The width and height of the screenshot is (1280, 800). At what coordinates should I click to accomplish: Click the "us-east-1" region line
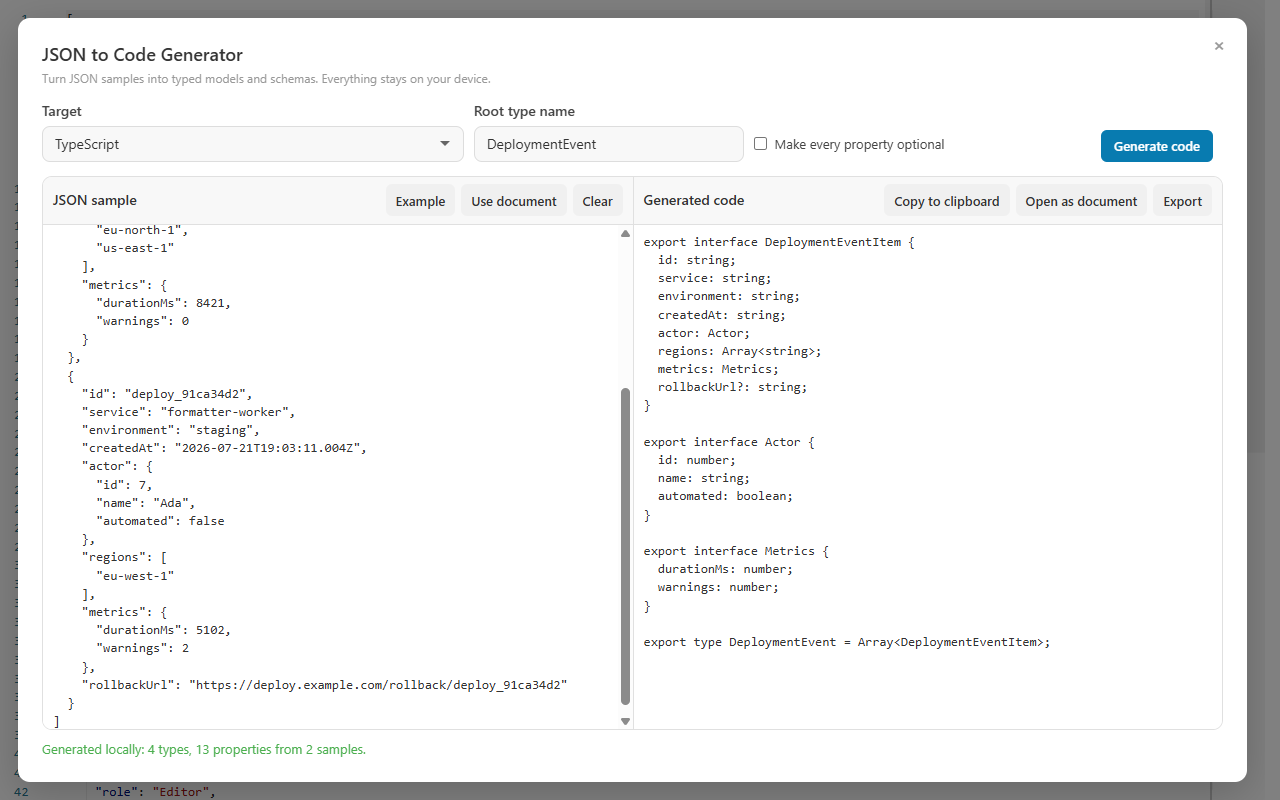tap(136, 248)
